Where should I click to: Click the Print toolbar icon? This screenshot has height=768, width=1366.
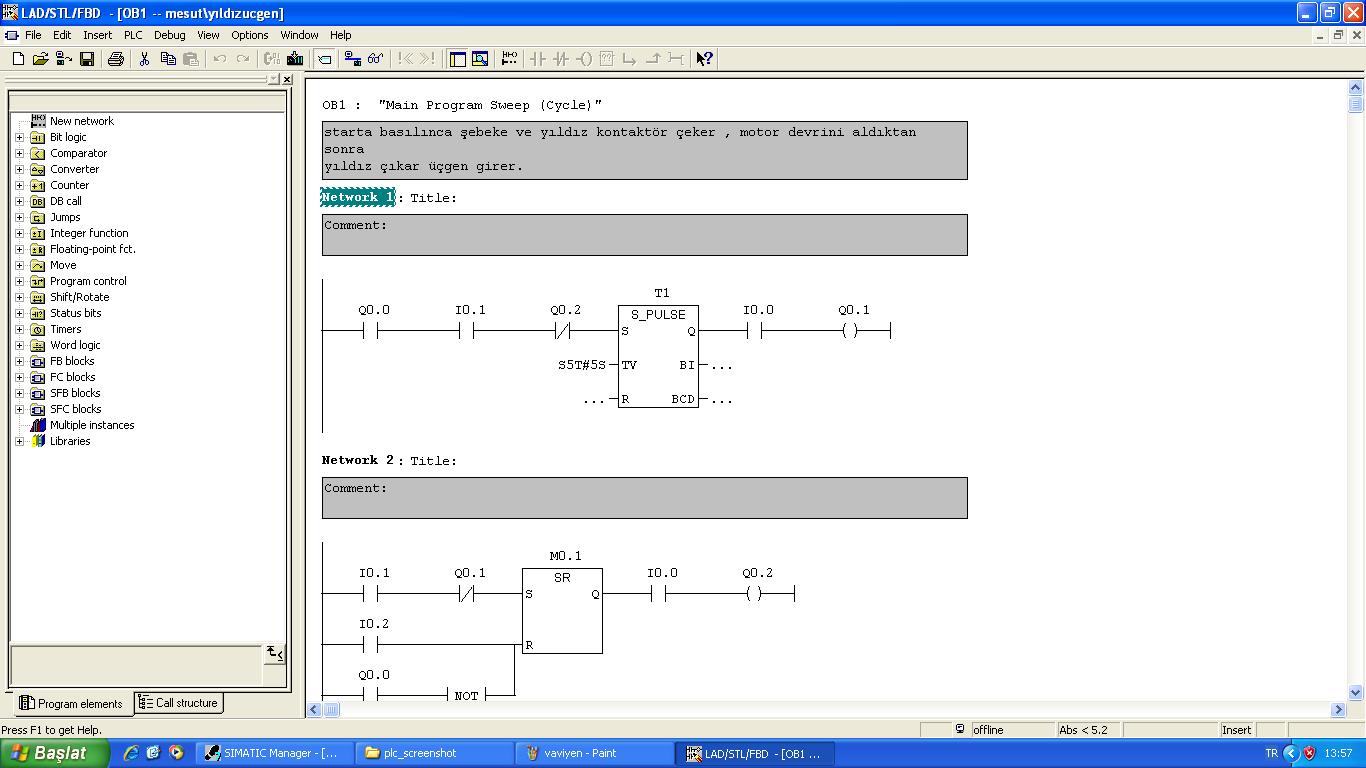(115, 59)
